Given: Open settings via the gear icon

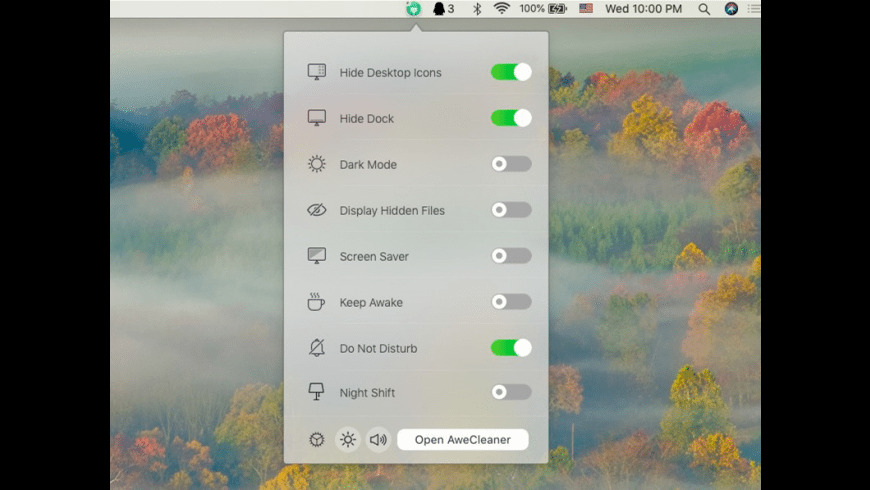Looking at the screenshot, I should click(317, 439).
